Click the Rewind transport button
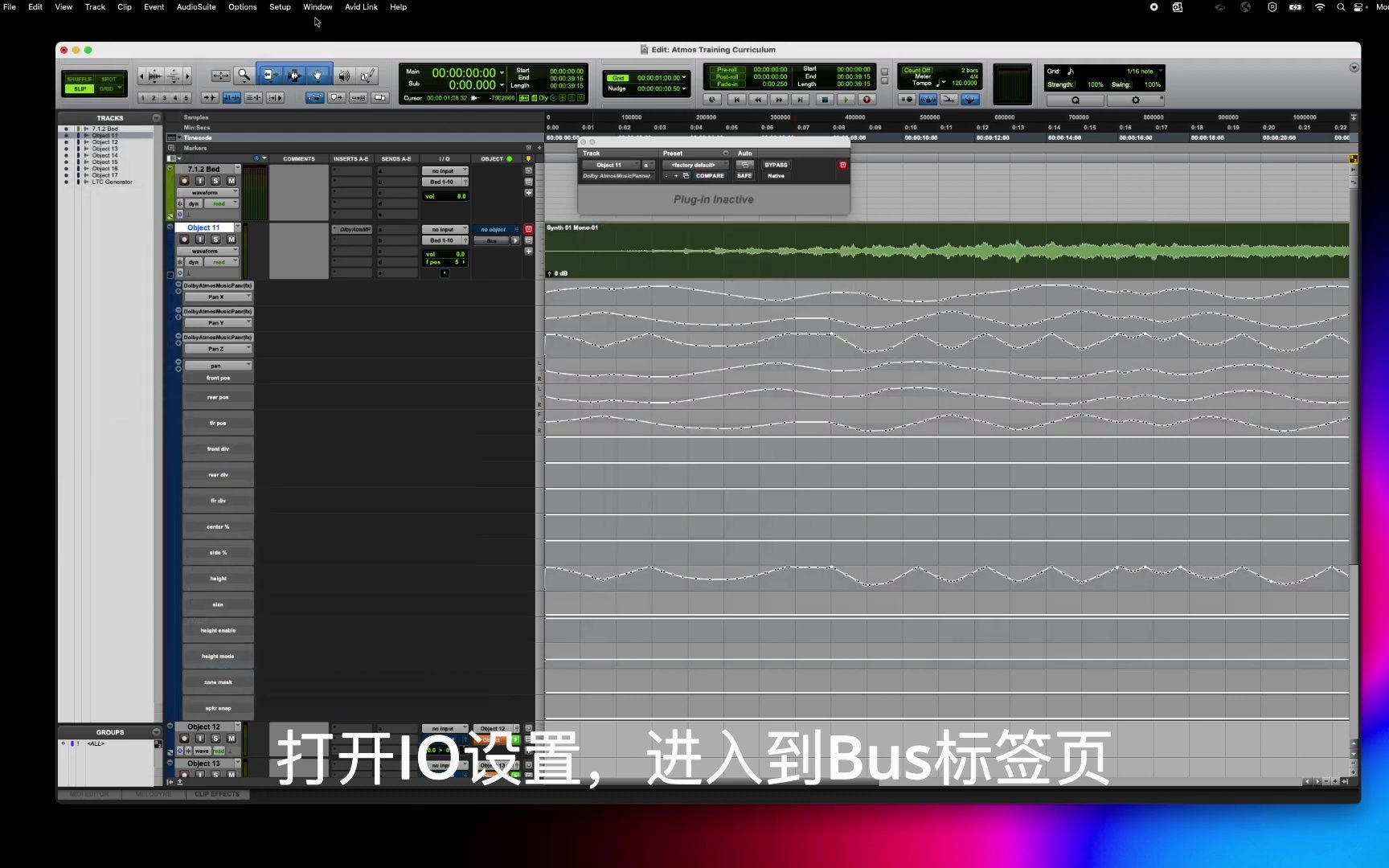This screenshot has width=1389, height=868. [x=758, y=100]
